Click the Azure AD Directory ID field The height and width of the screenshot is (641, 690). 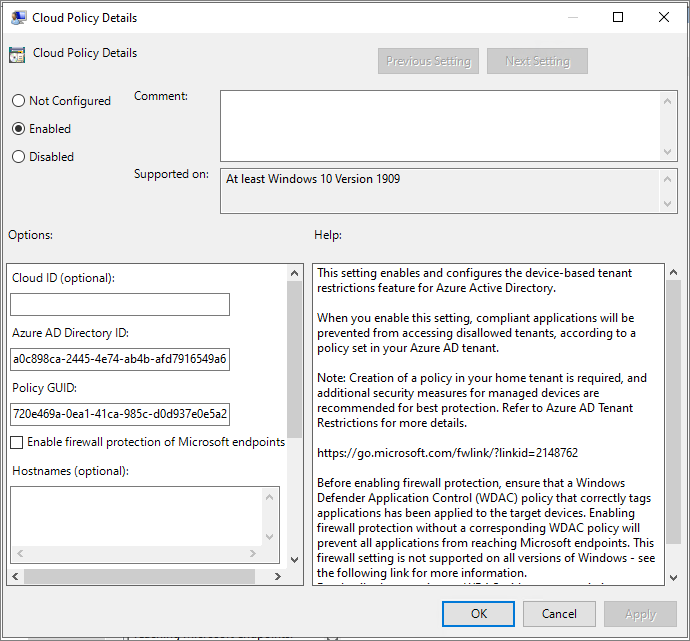[120, 359]
